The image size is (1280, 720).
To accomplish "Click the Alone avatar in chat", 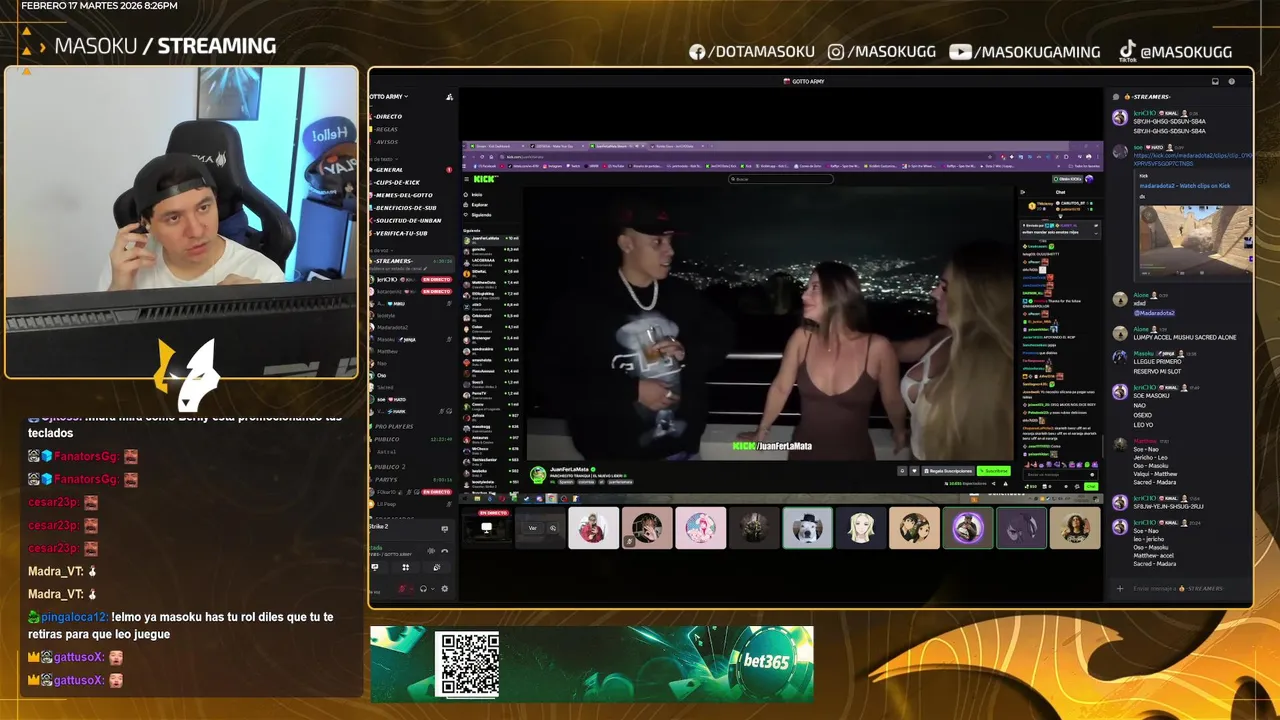I will point(1120,299).
